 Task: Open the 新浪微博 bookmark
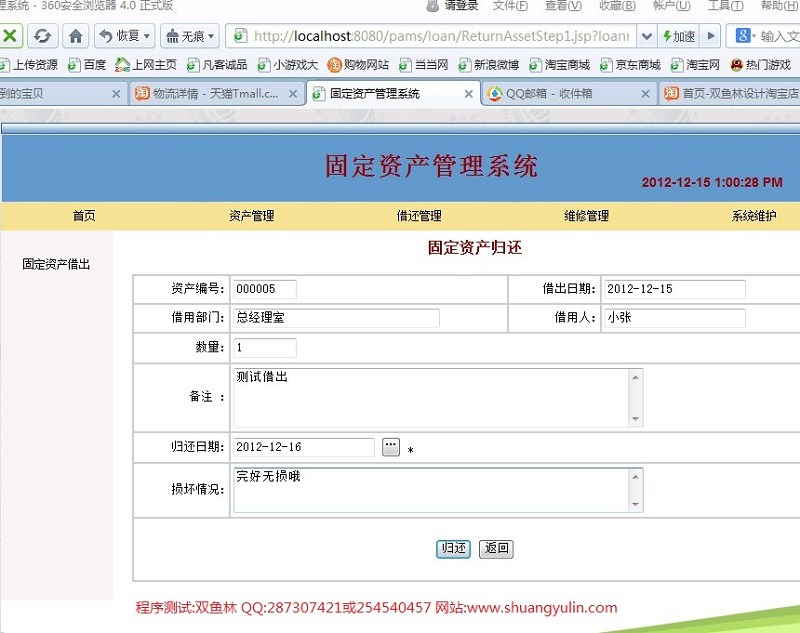point(489,65)
